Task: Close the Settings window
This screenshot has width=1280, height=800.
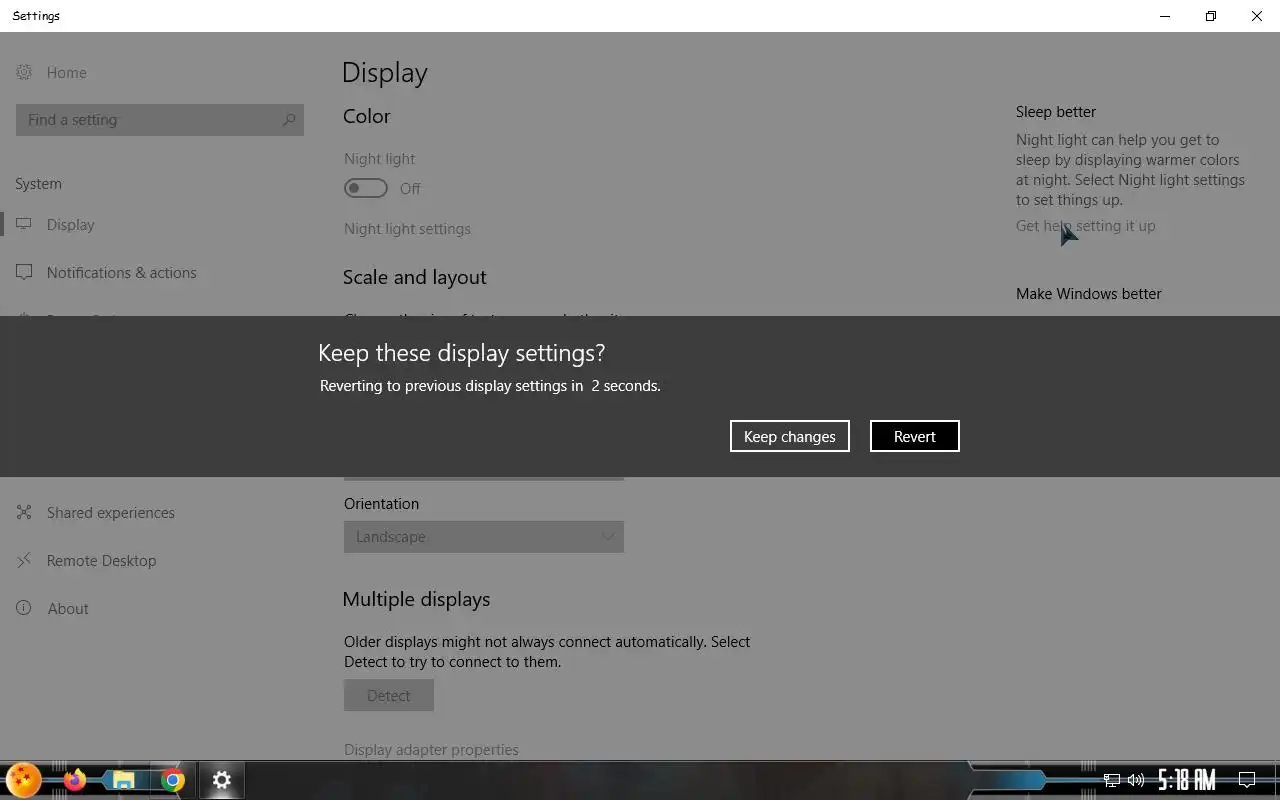Action: (x=1257, y=16)
